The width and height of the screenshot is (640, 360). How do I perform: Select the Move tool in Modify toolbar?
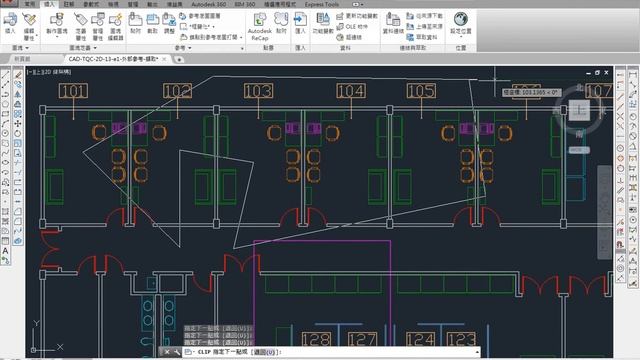pyautogui.click(x=18, y=124)
